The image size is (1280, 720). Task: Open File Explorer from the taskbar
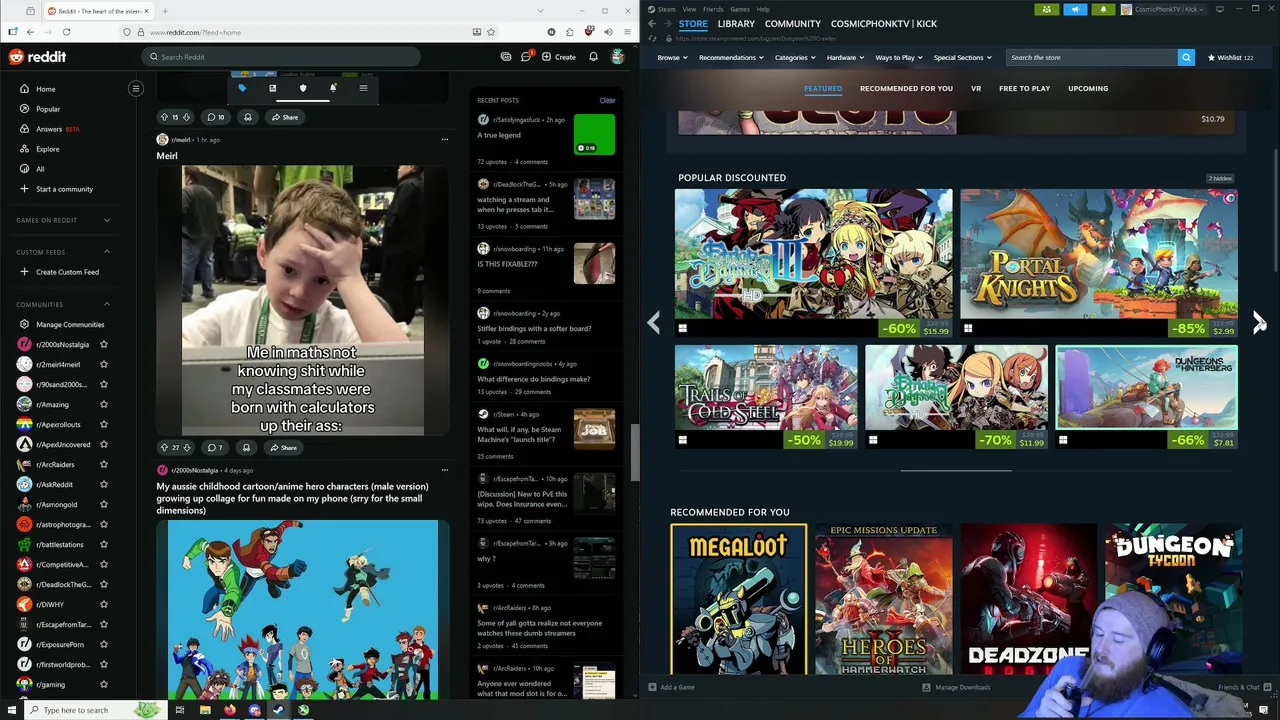coord(204,710)
